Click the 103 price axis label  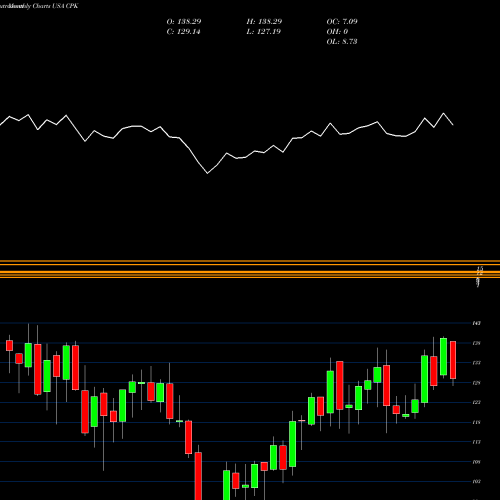[x=476, y=482]
